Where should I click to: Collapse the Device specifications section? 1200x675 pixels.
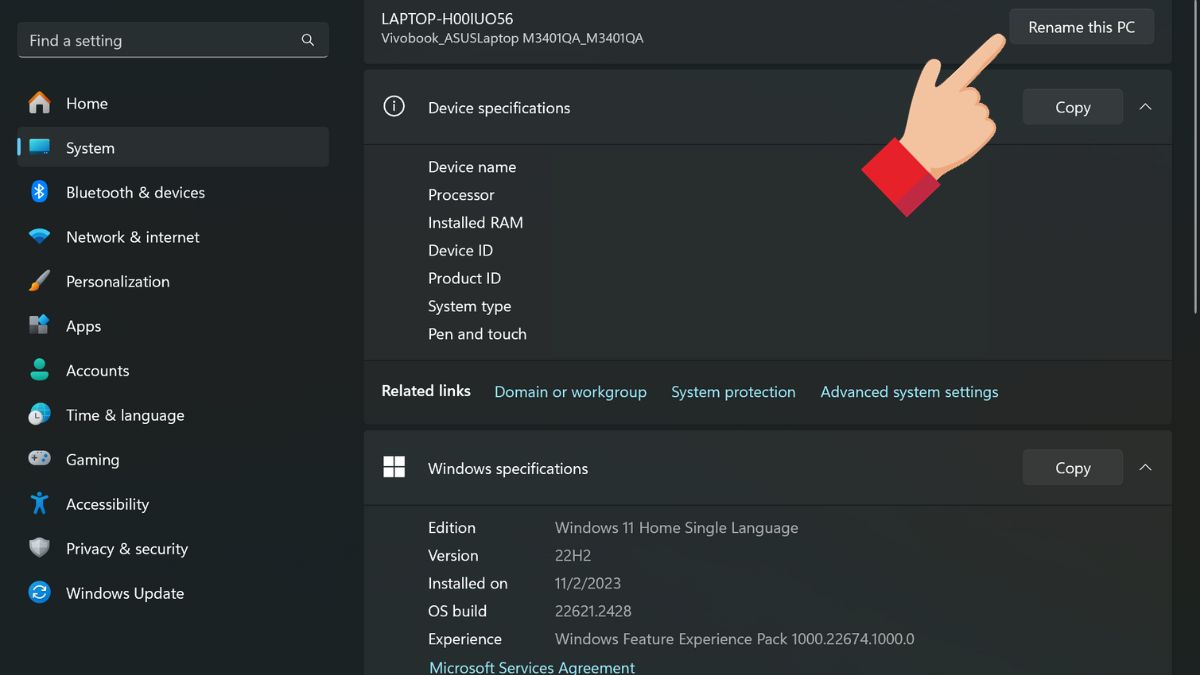click(x=1146, y=107)
